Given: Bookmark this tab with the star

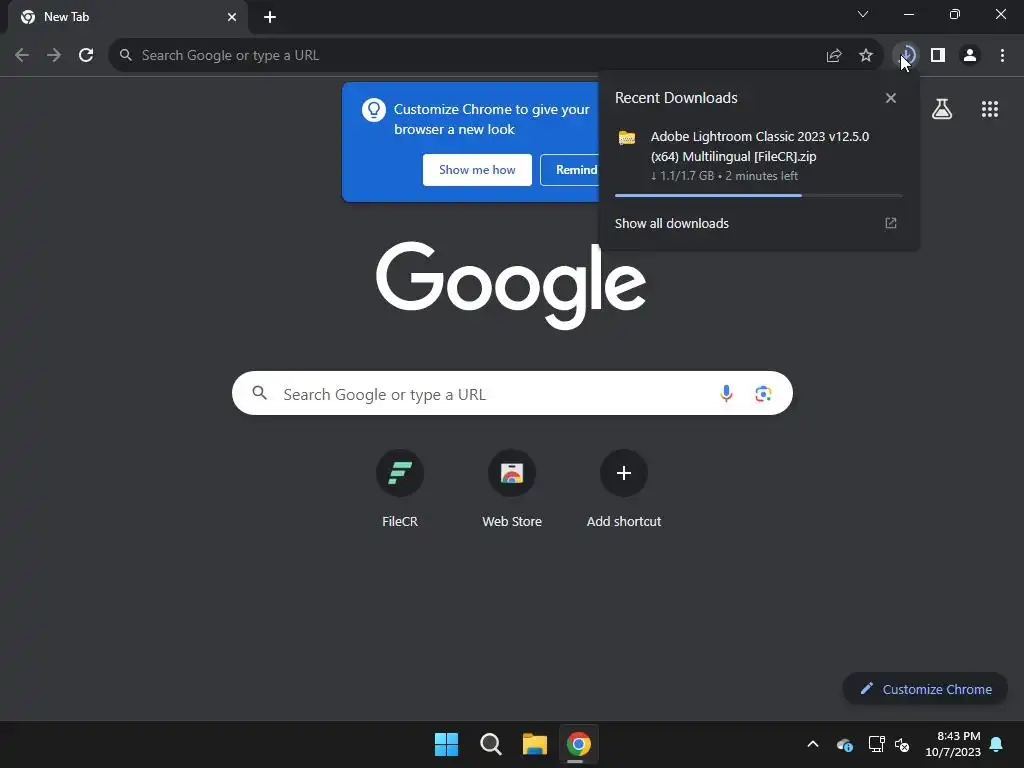Looking at the screenshot, I should coord(865,56).
